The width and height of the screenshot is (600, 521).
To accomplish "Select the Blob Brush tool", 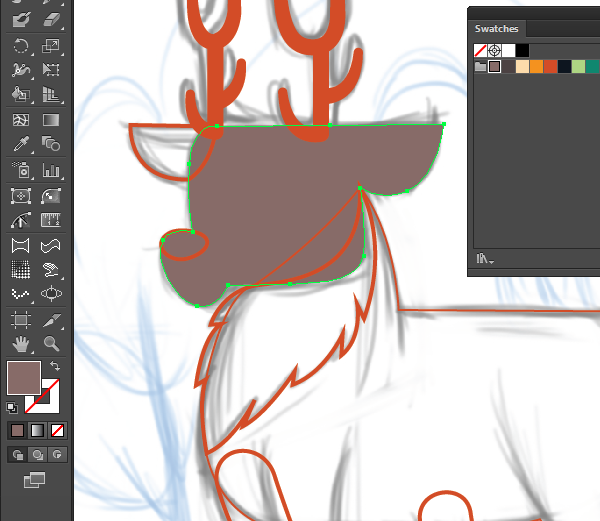I will pyautogui.click(x=21, y=19).
